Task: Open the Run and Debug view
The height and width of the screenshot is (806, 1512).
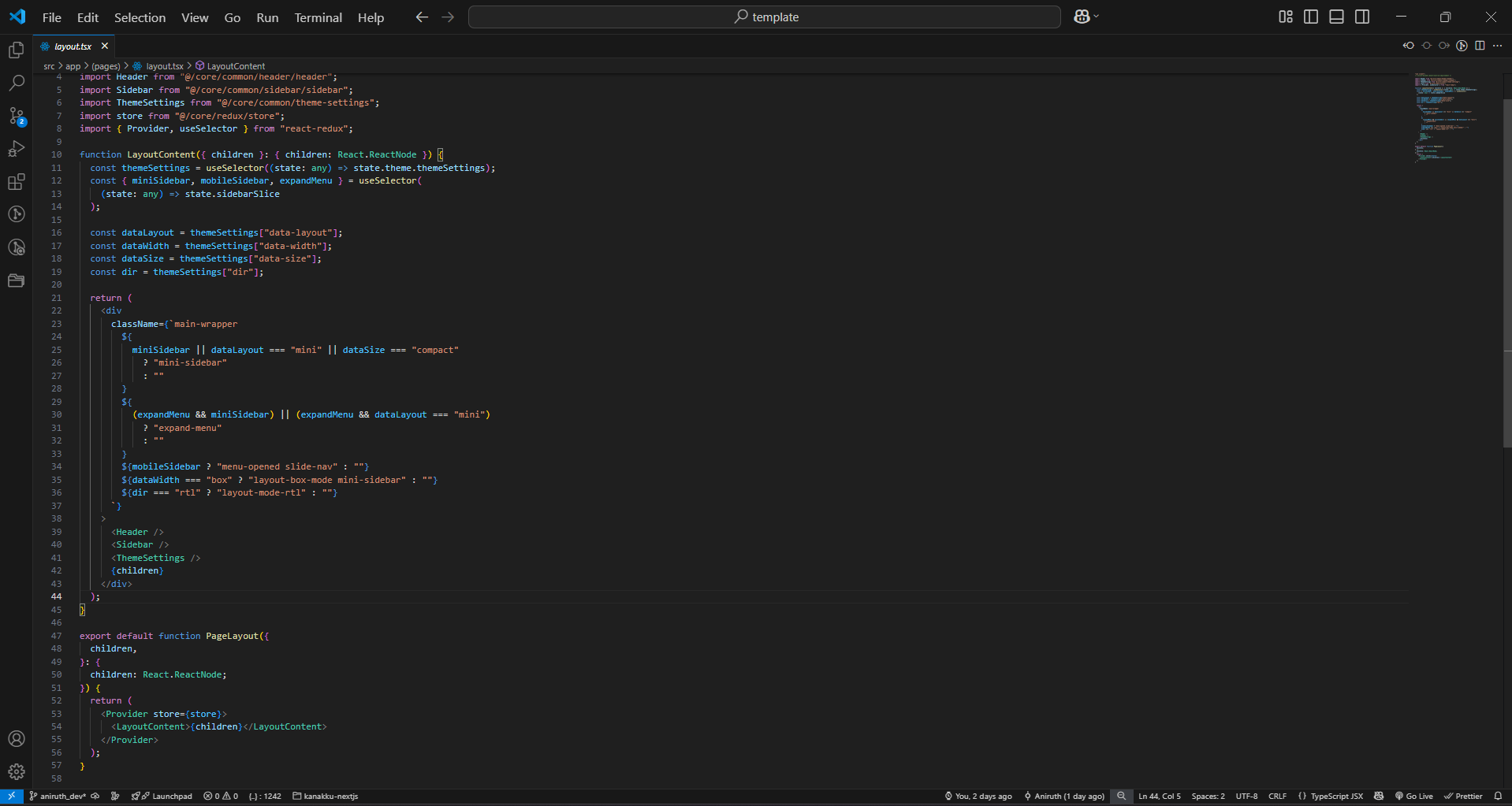Action: click(x=17, y=149)
